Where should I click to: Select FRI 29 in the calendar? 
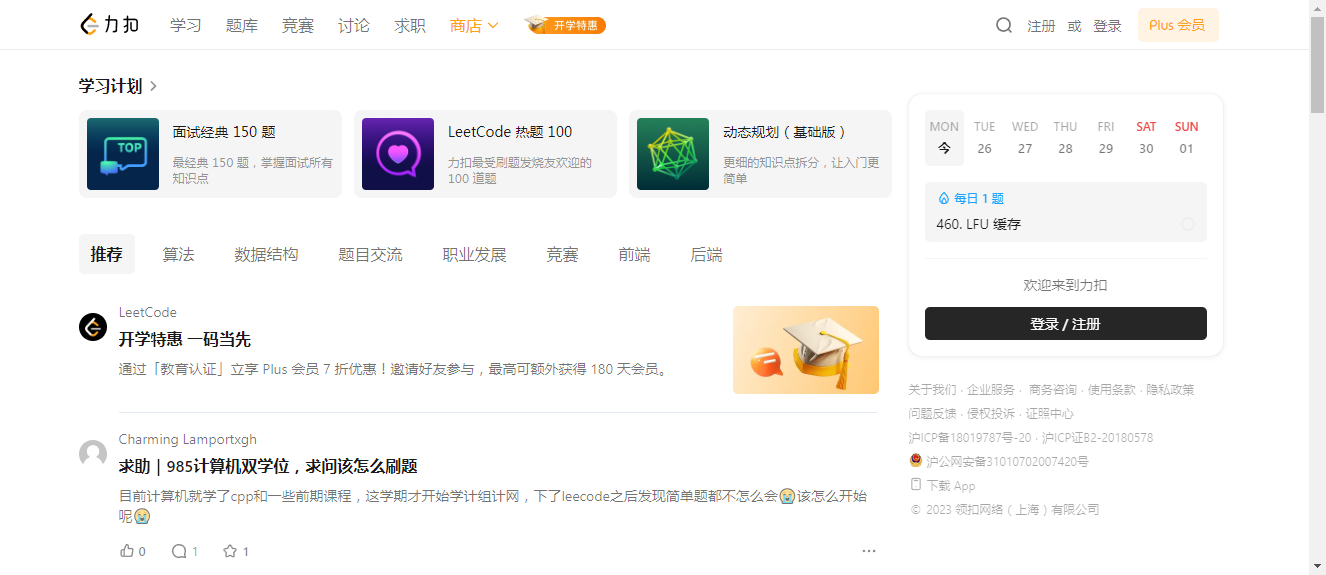[1106, 138]
